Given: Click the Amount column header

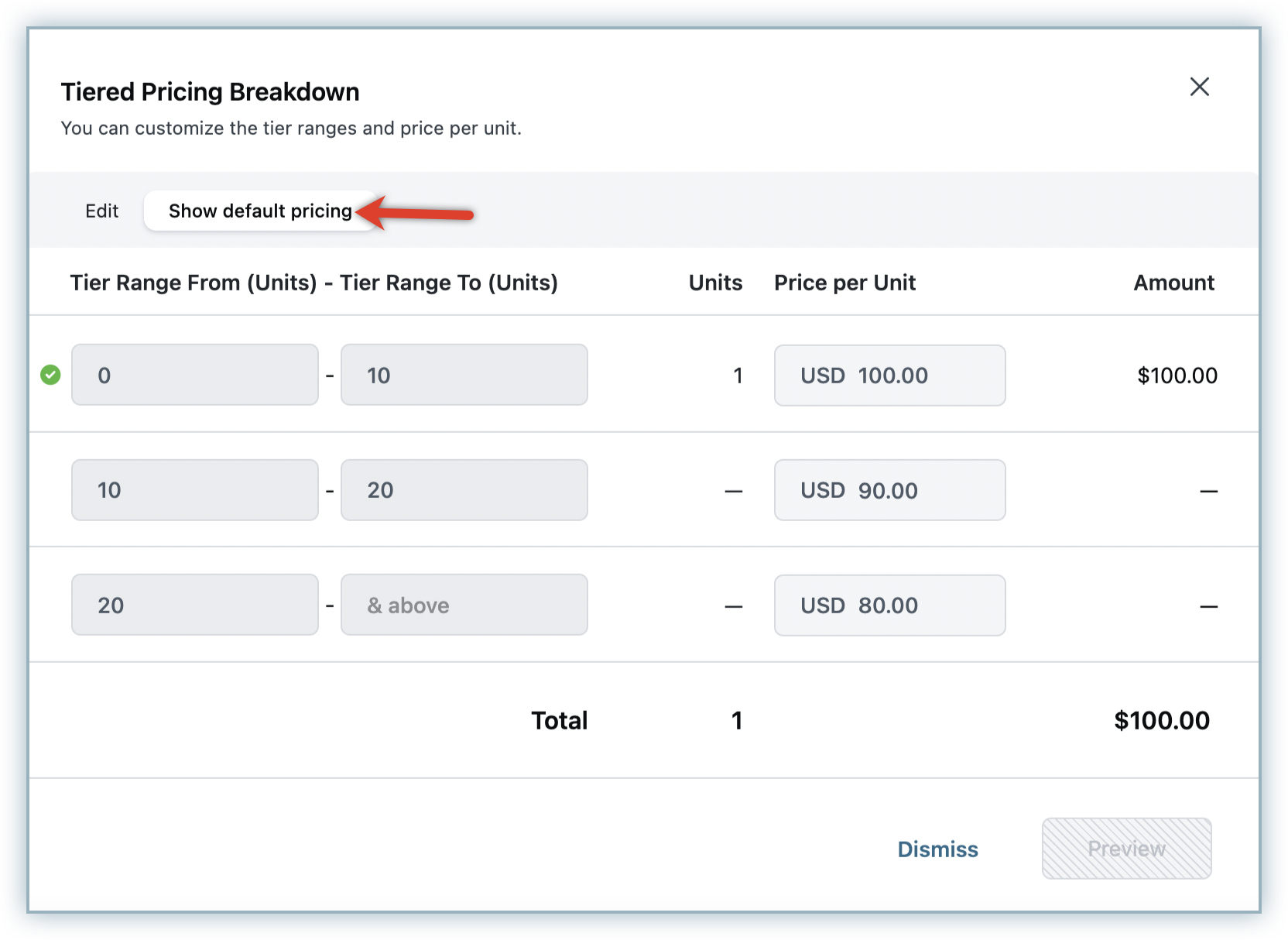Looking at the screenshot, I should pos(1173,283).
